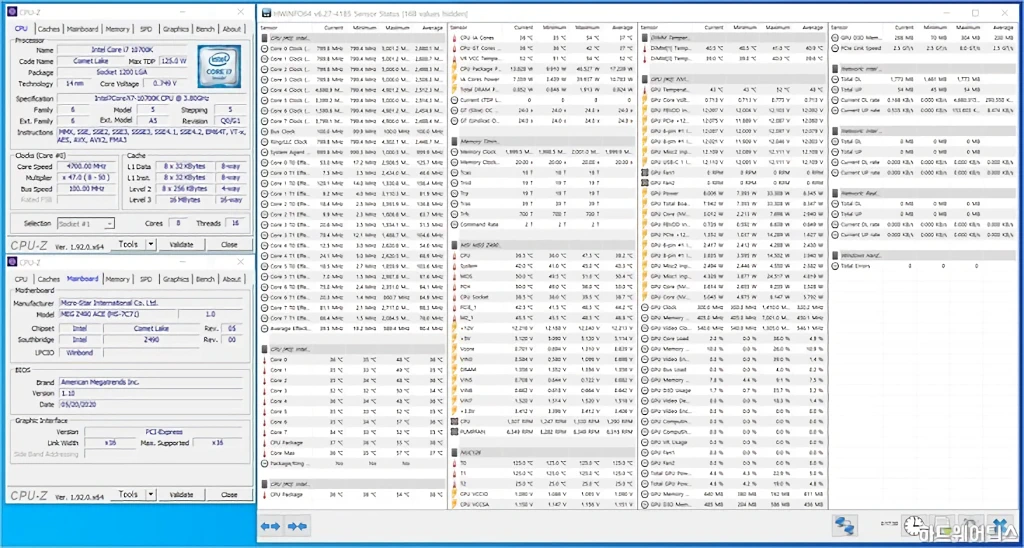Select the Average Effective clock row
This screenshot has height=548, width=1024.
click(353, 328)
